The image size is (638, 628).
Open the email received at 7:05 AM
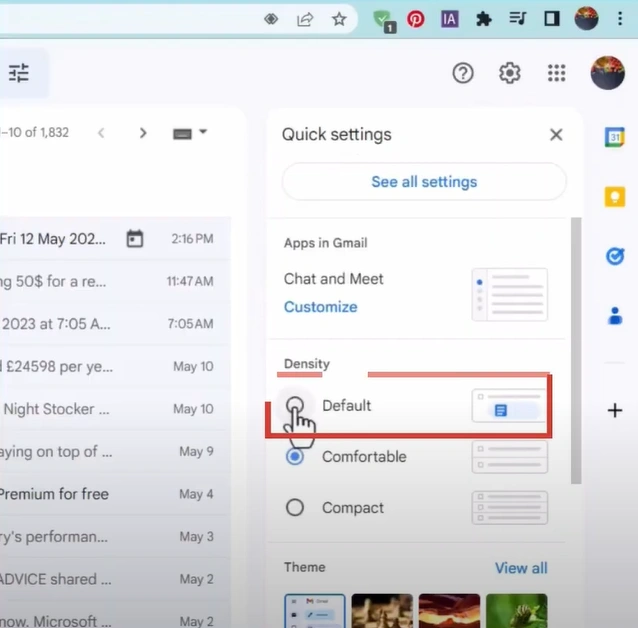click(x=116, y=324)
